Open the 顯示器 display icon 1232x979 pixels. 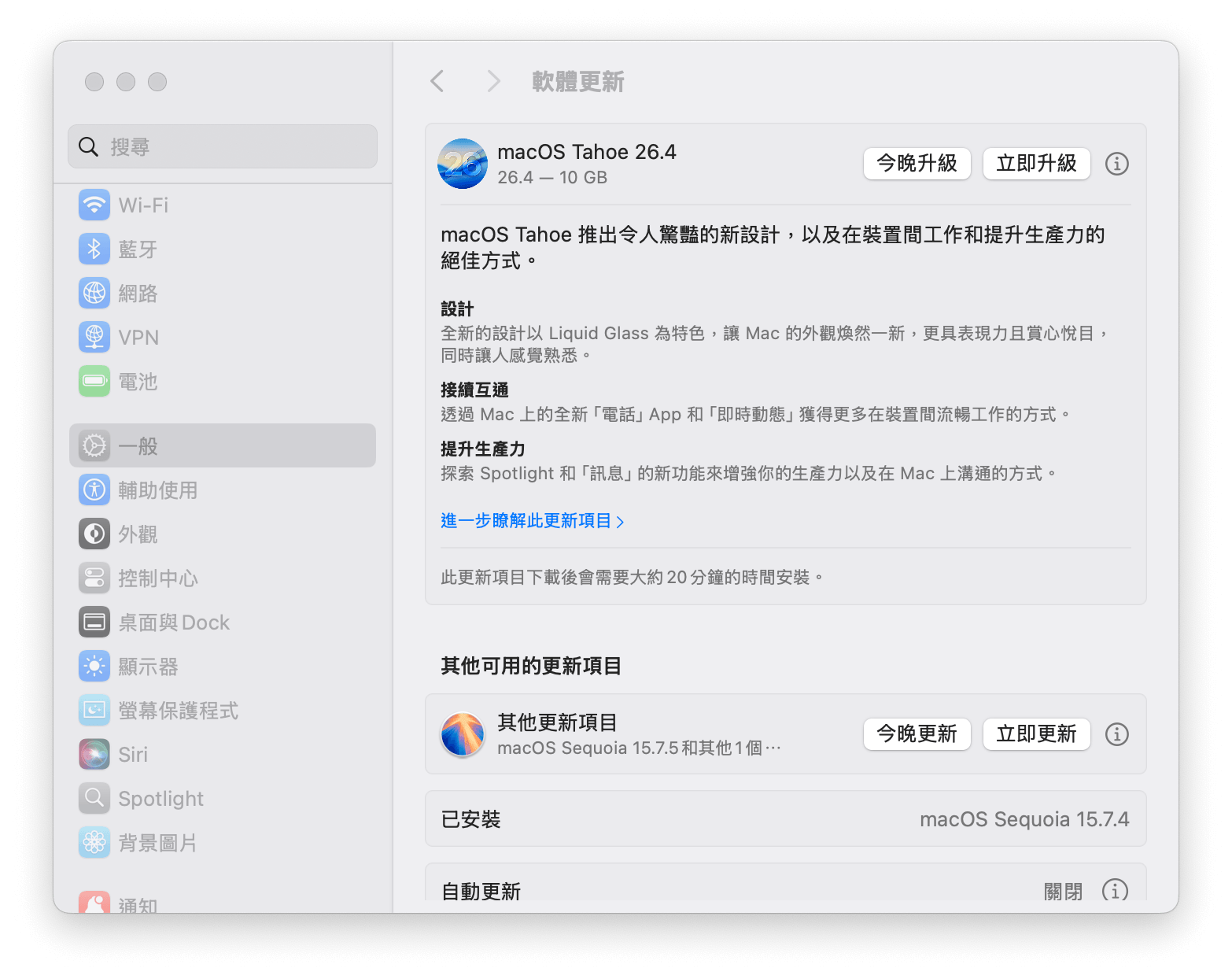(x=94, y=667)
